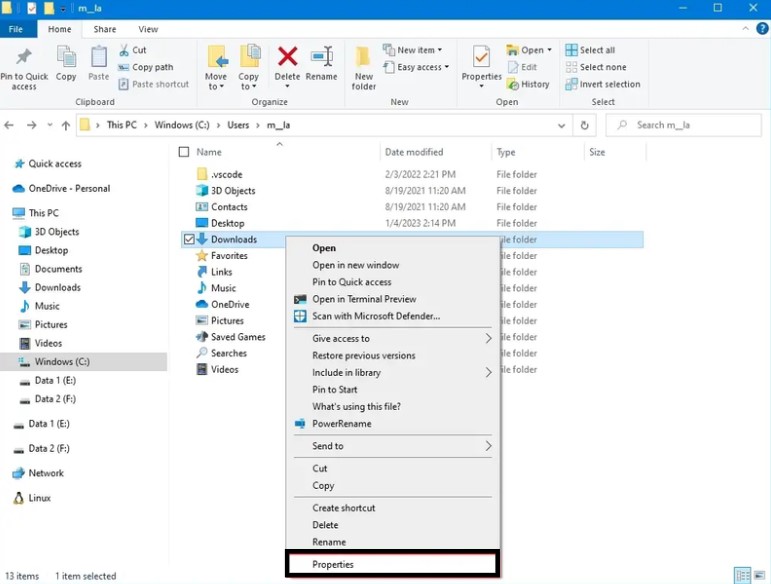Screen dimensions: 771x584
Task: Collapse the ribbon with the chevron
Action: click(745, 29)
